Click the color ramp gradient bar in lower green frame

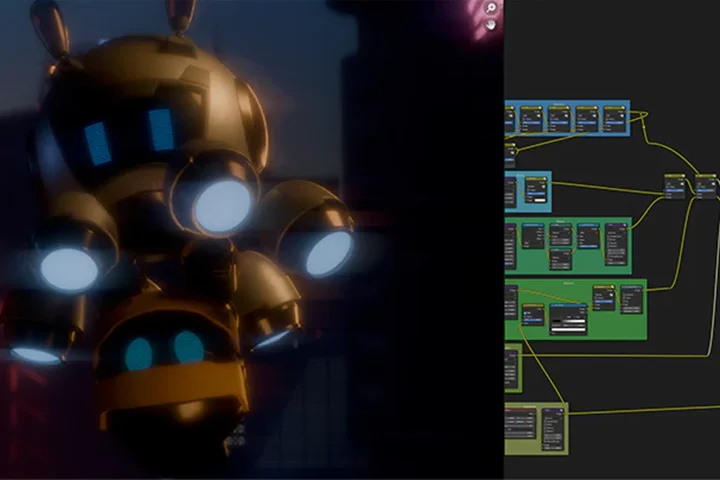569,321
